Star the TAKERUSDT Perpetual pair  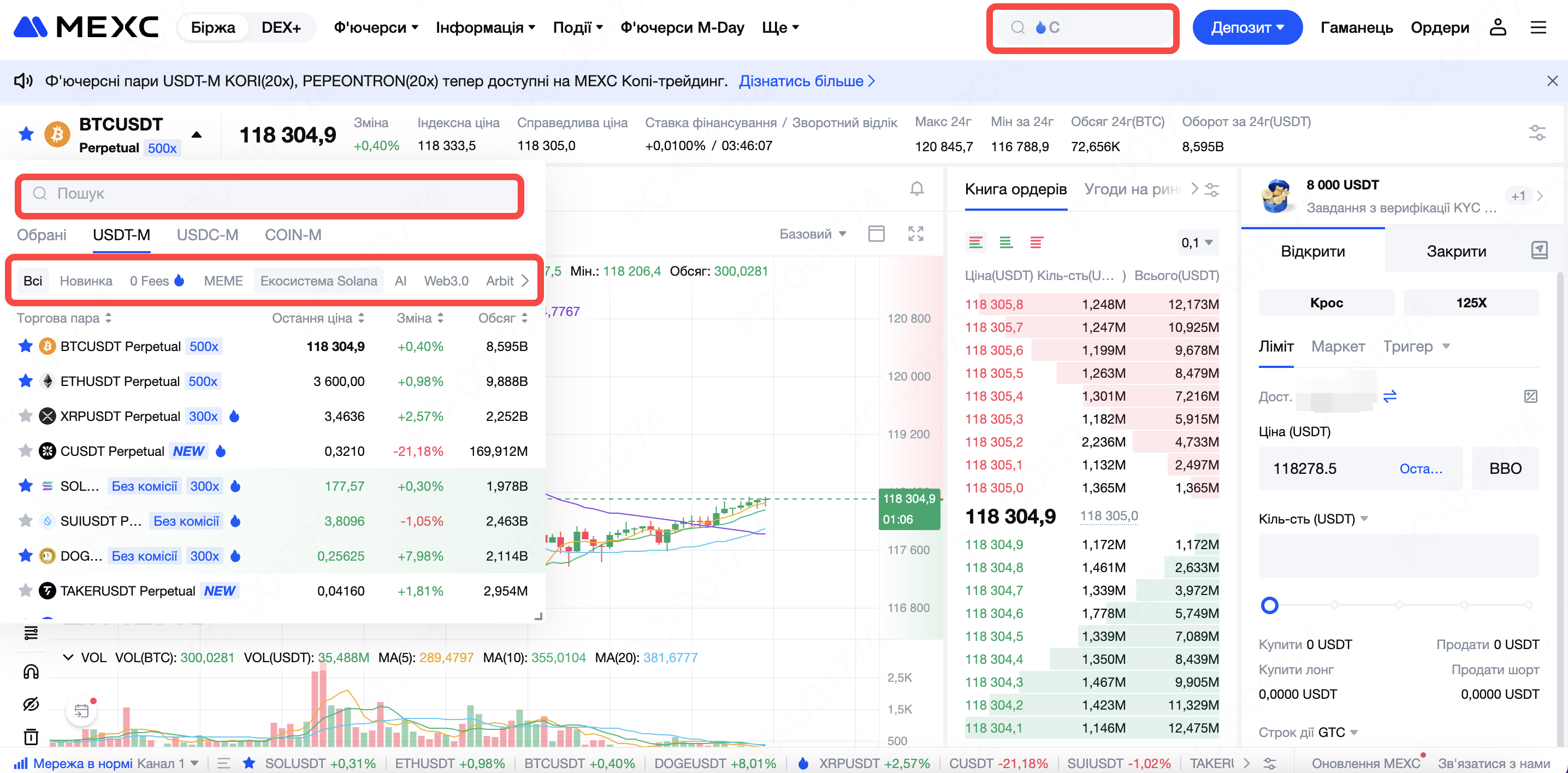[26, 591]
